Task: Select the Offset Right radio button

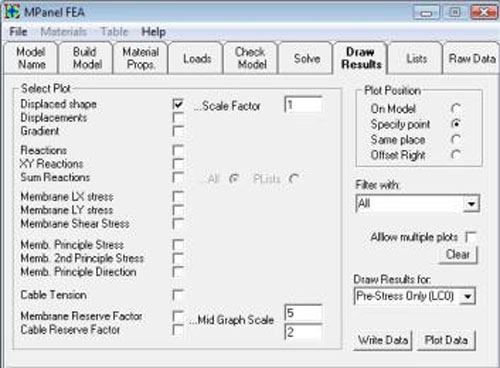Action: [x=456, y=155]
